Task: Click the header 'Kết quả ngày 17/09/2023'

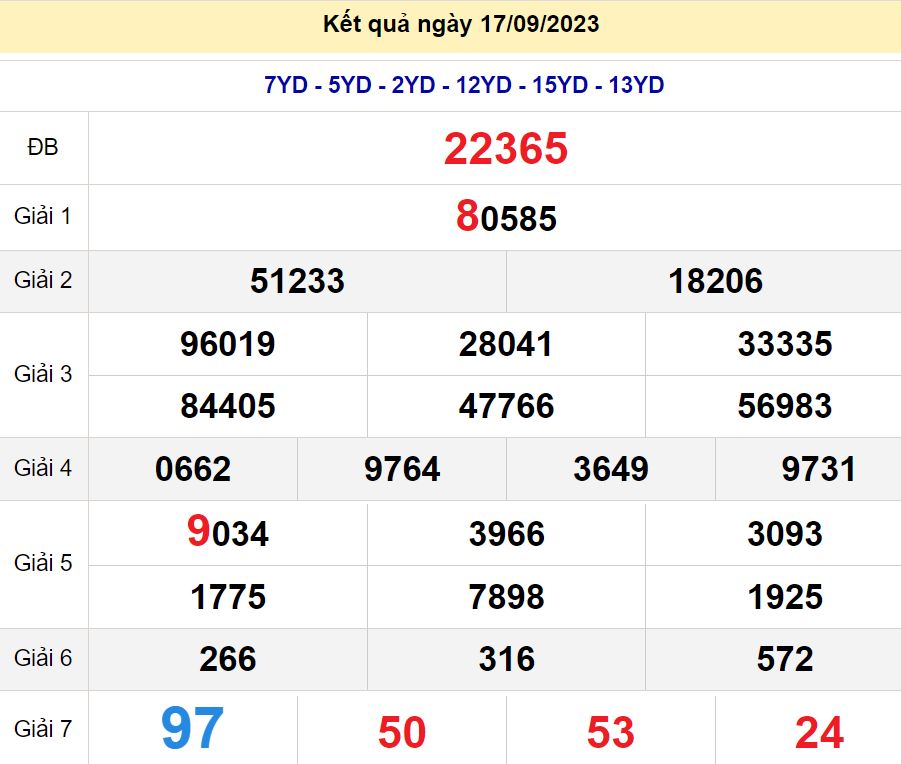Action: [461, 25]
